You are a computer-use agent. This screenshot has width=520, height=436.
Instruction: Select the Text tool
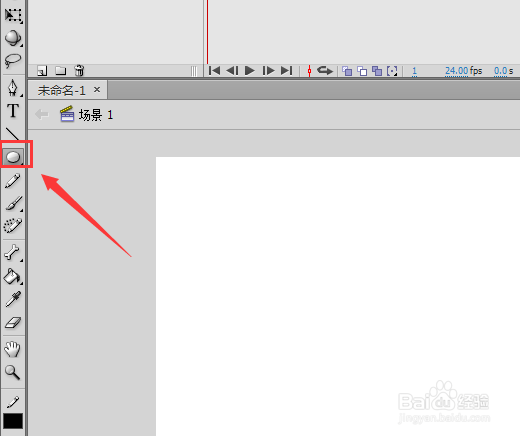(13, 111)
